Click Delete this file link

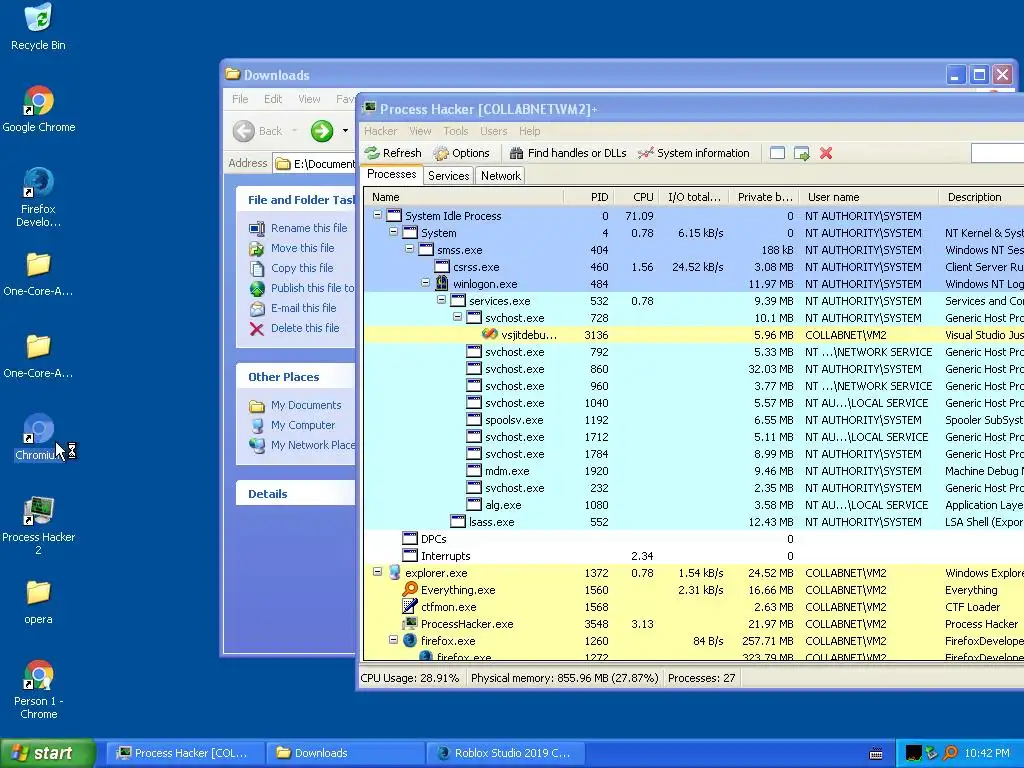coord(305,328)
